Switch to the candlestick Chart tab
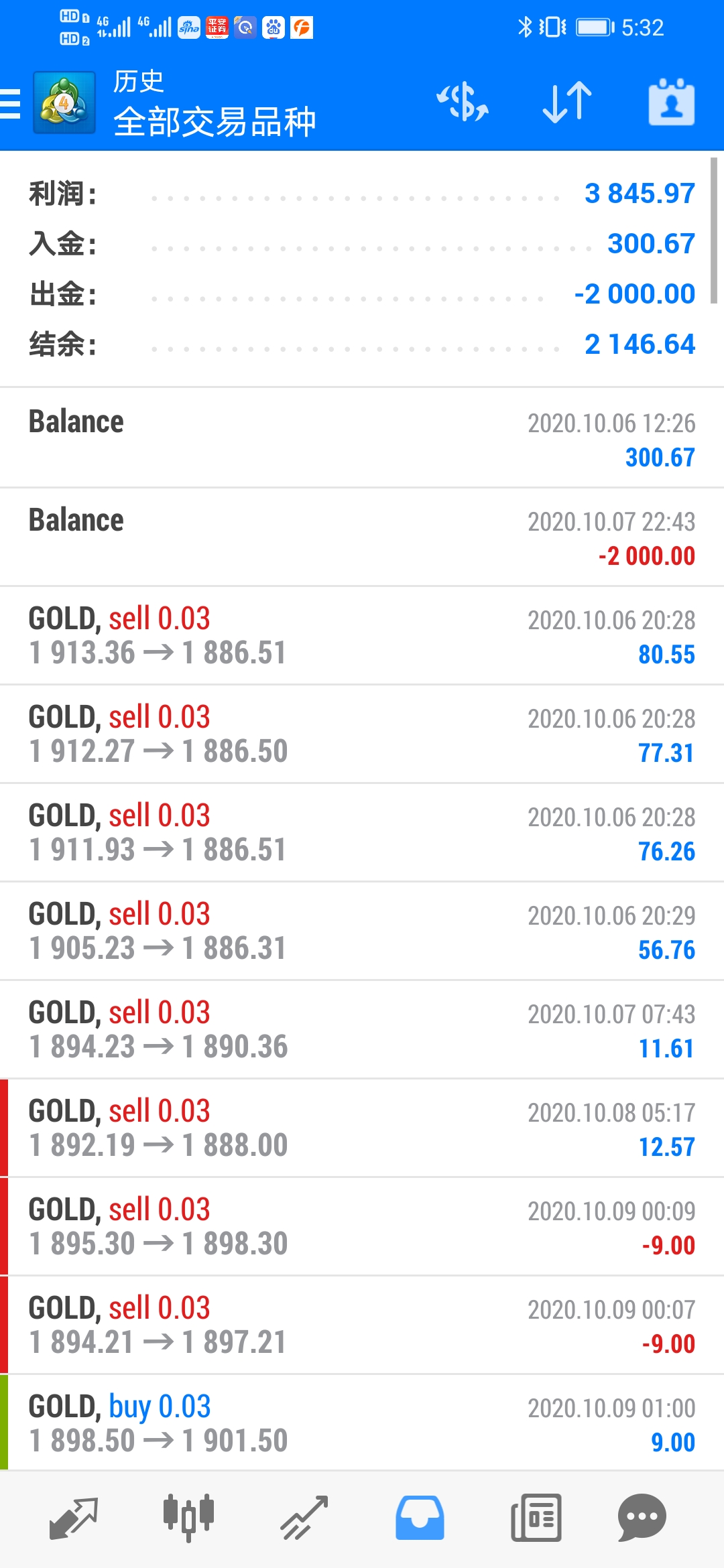 (188, 1518)
